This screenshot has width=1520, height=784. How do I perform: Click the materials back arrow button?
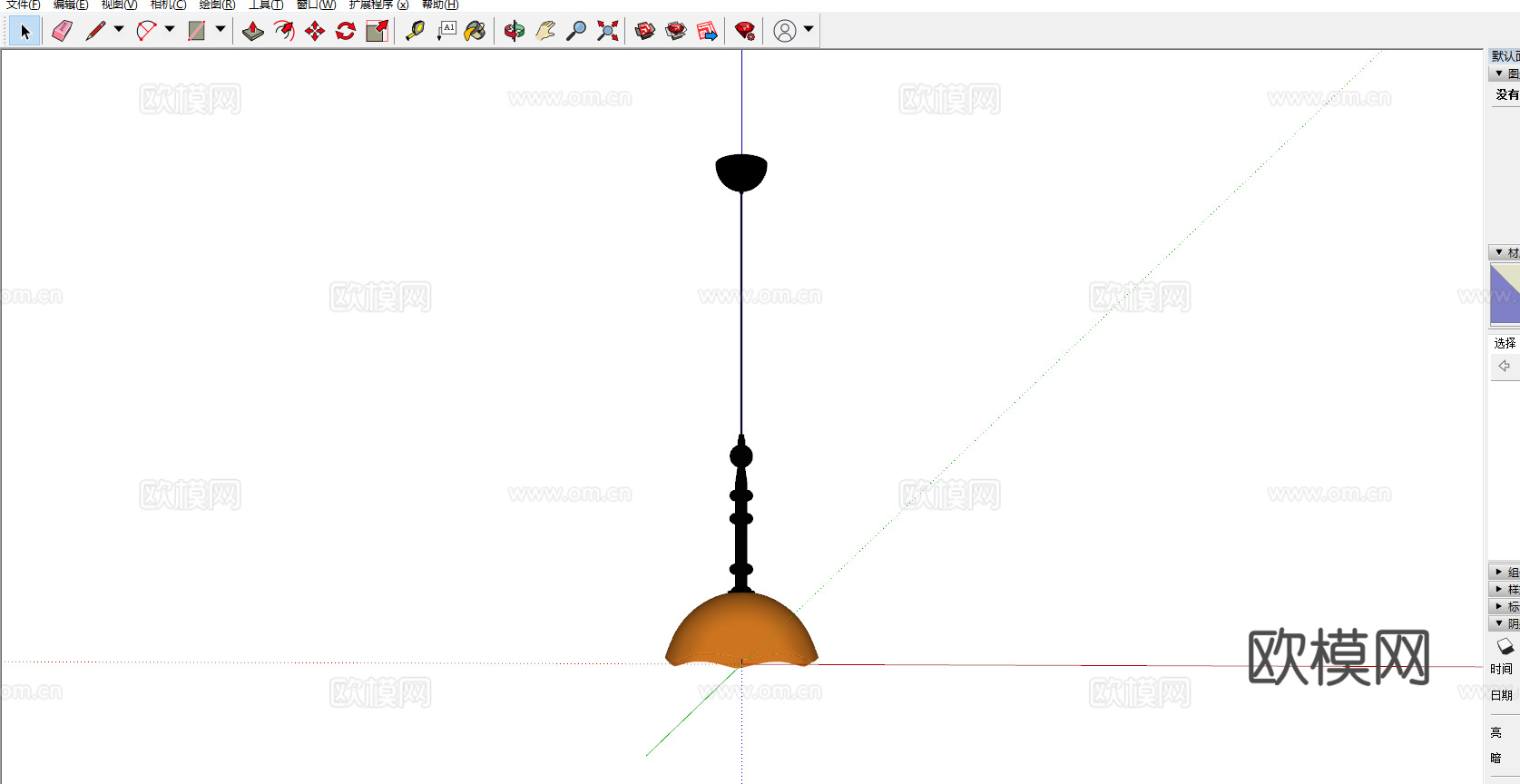(1505, 367)
